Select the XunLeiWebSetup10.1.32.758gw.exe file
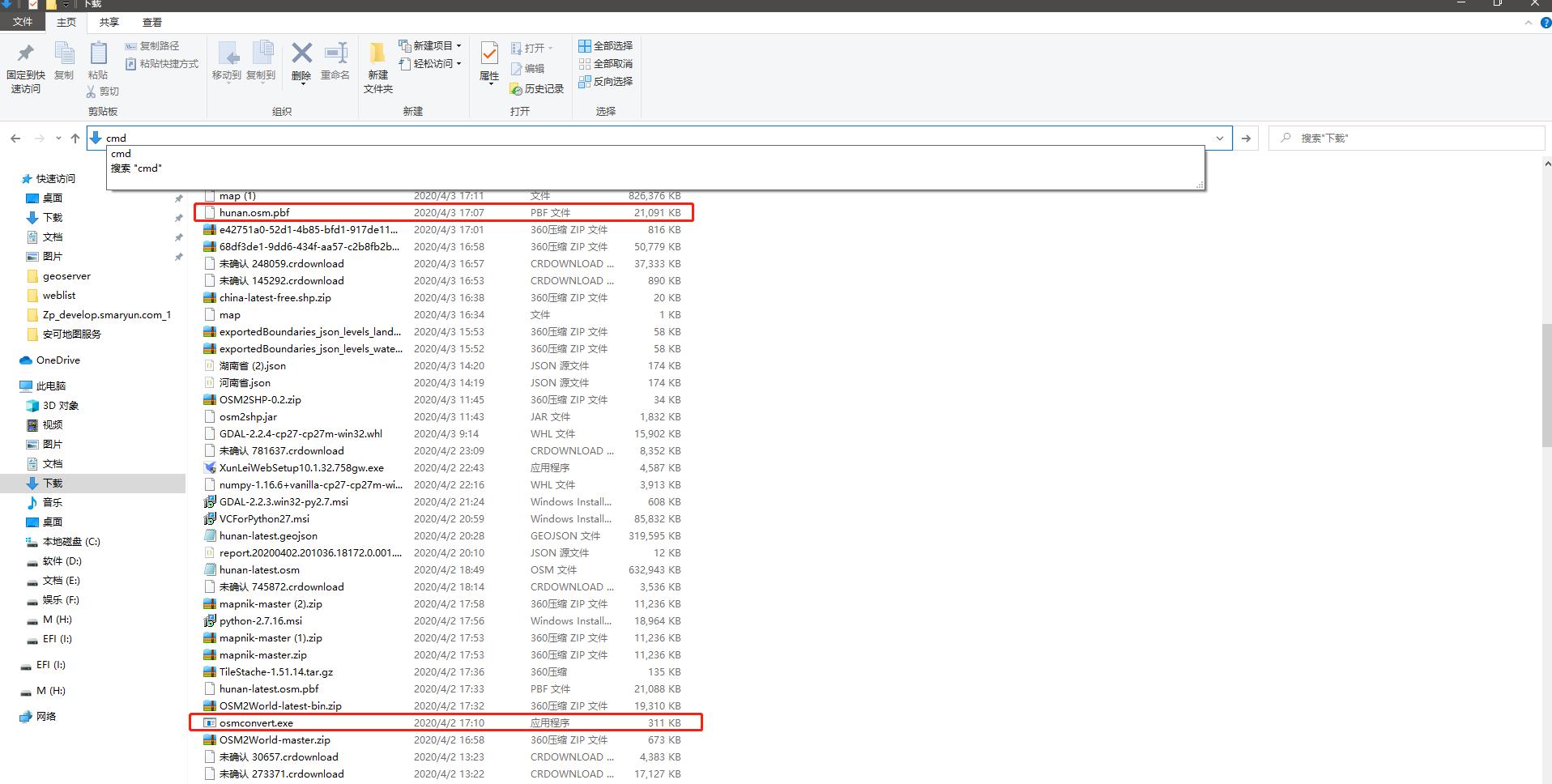The image size is (1552, 784). (444, 468)
